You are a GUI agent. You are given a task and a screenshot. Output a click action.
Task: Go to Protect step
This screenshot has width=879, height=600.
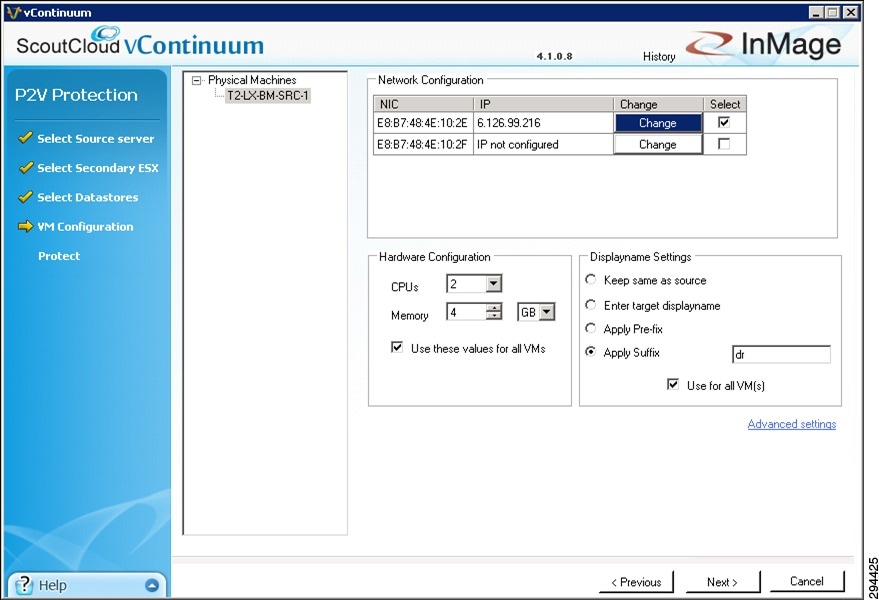[x=59, y=256]
